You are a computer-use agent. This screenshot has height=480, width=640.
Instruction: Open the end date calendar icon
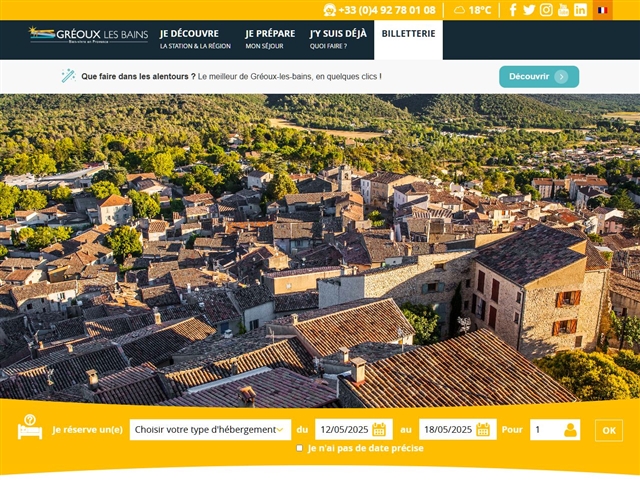tap(483, 429)
